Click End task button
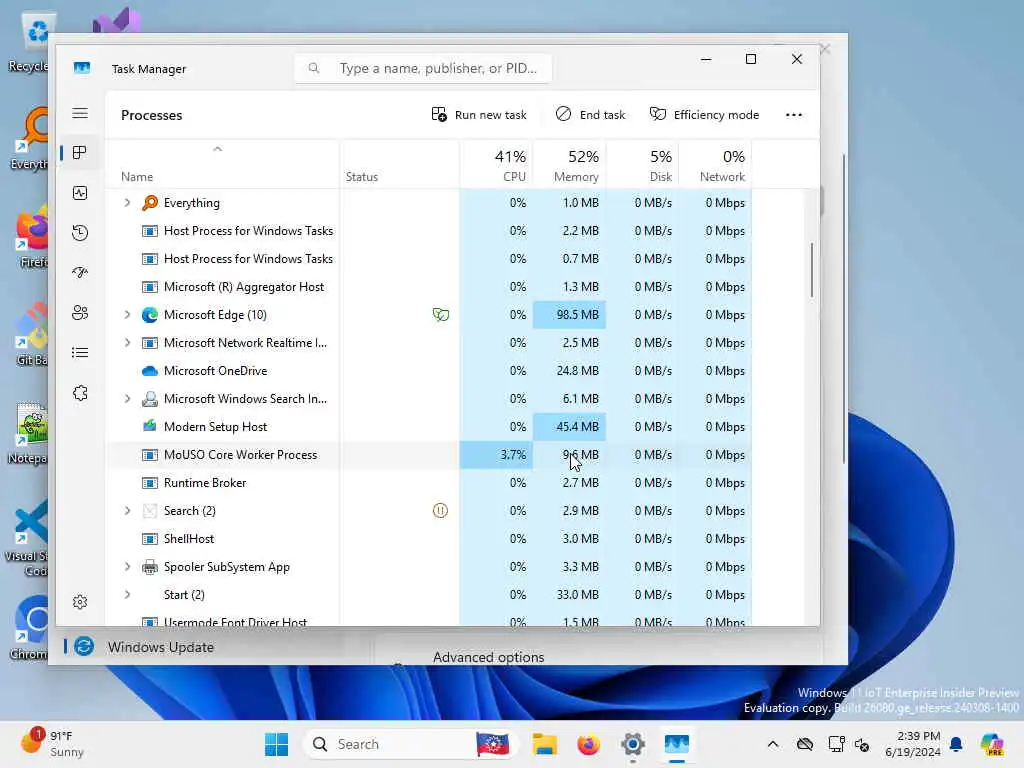The image size is (1024, 768). tap(590, 115)
